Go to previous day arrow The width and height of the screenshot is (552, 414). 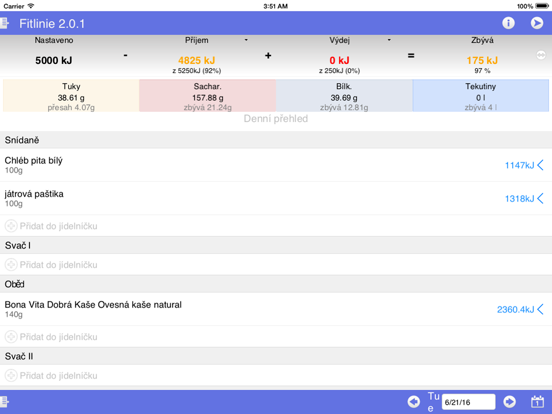pyautogui.click(x=414, y=402)
